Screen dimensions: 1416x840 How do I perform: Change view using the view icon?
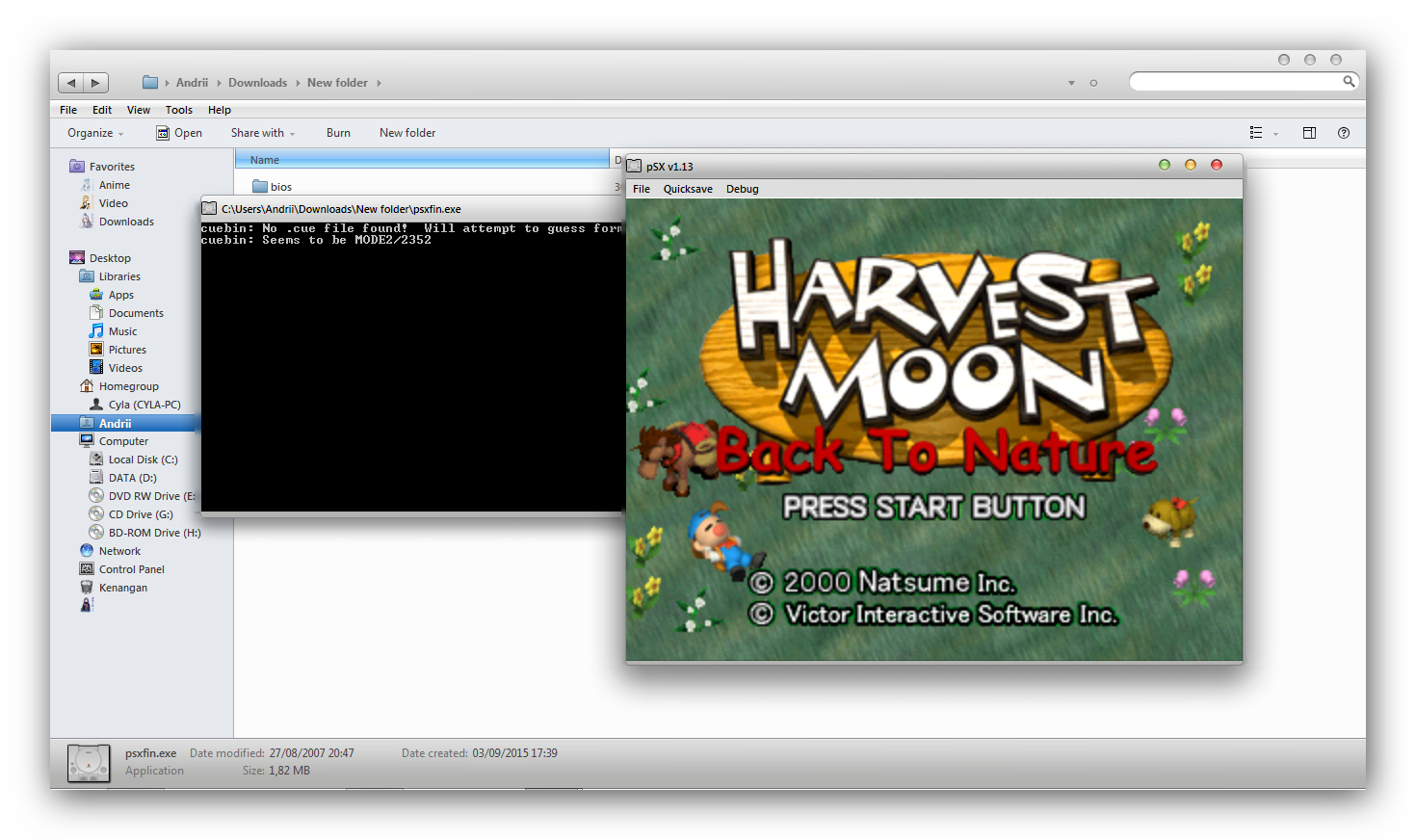tap(1256, 133)
